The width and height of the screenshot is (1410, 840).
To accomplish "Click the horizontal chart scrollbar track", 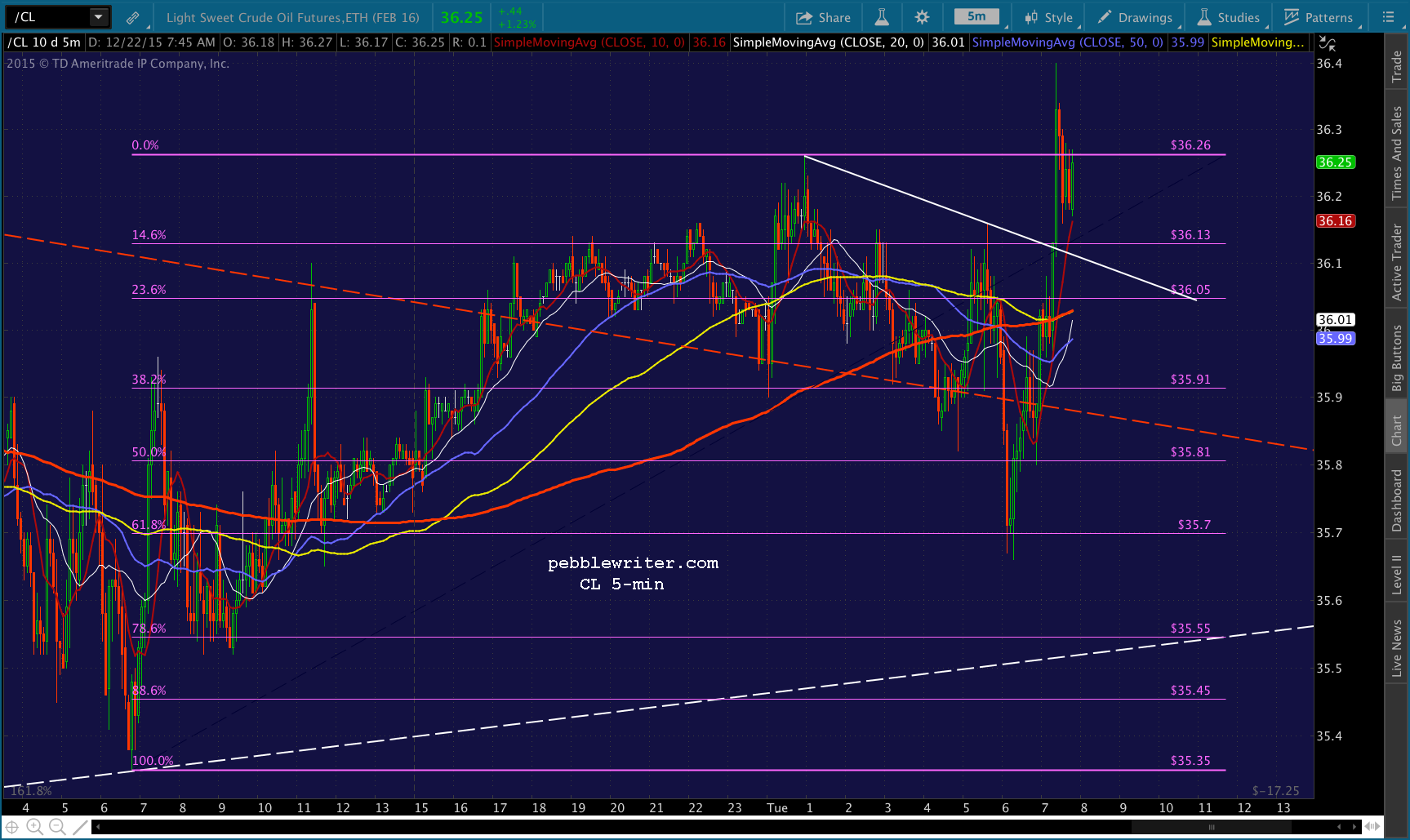I will click(727, 827).
